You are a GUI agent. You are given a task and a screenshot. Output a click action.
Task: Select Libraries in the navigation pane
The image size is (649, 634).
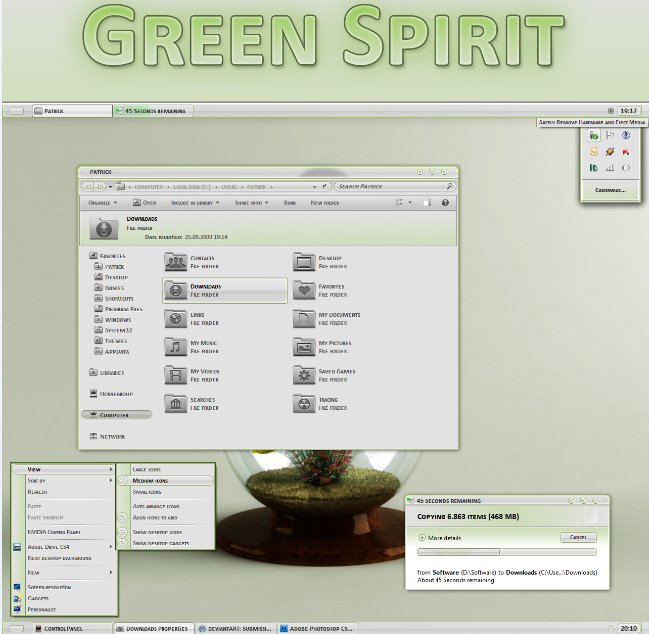pos(107,373)
